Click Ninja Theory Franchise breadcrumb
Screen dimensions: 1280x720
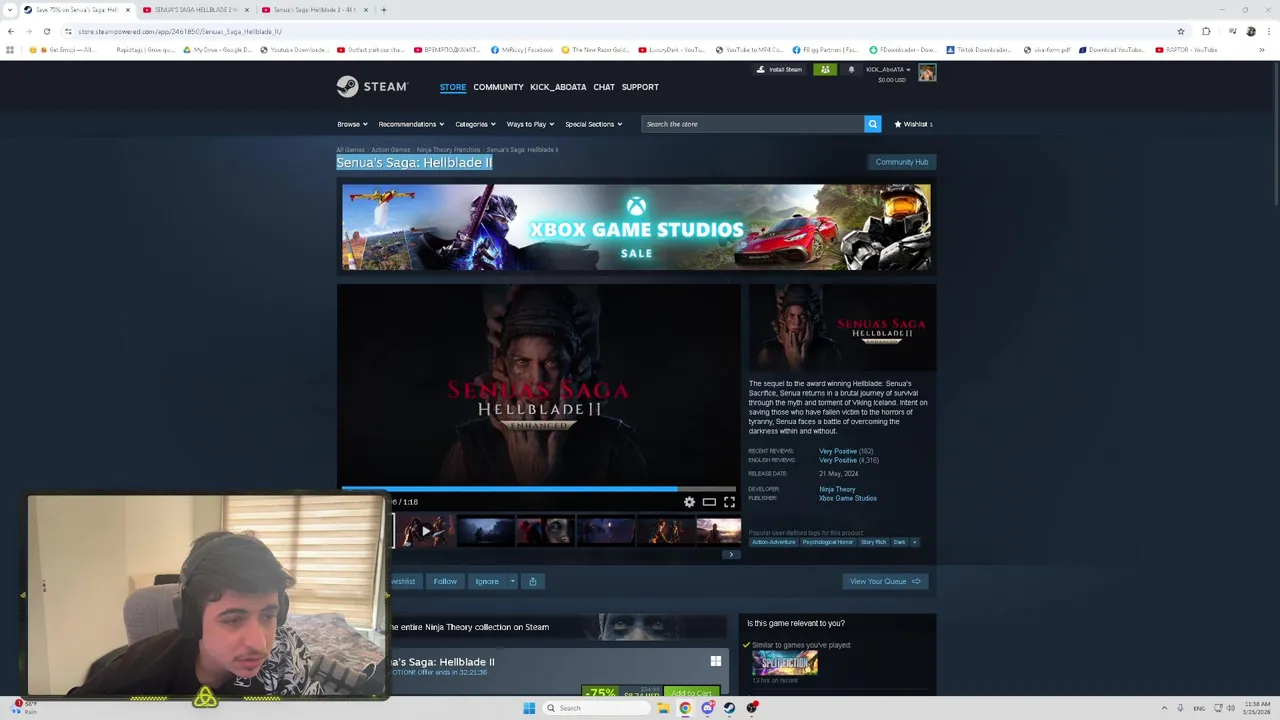tap(448, 150)
